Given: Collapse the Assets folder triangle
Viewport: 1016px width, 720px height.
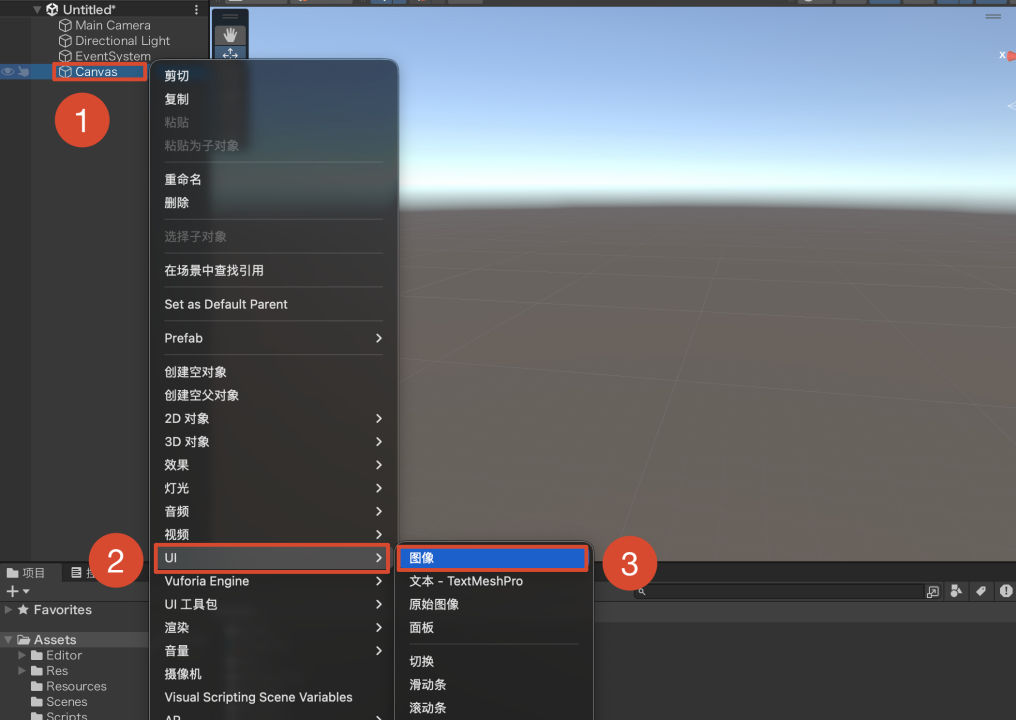Looking at the screenshot, I should tap(8, 640).
